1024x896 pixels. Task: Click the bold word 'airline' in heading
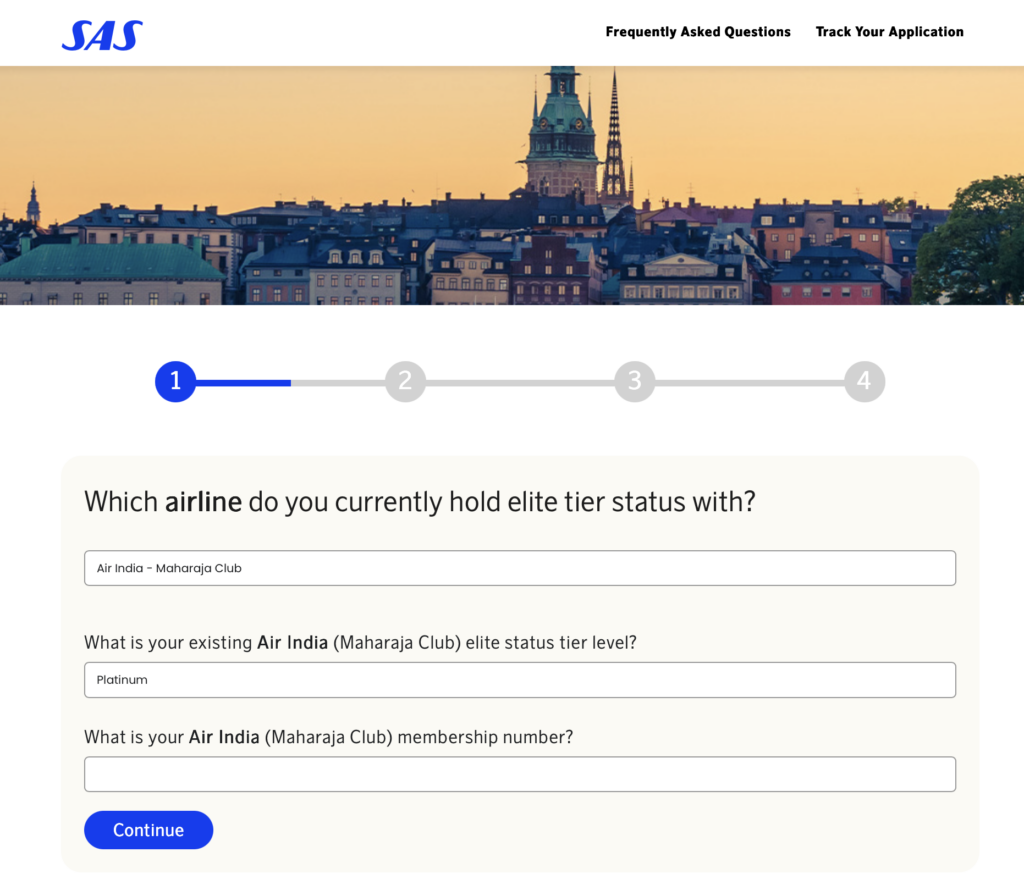(203, 502)
